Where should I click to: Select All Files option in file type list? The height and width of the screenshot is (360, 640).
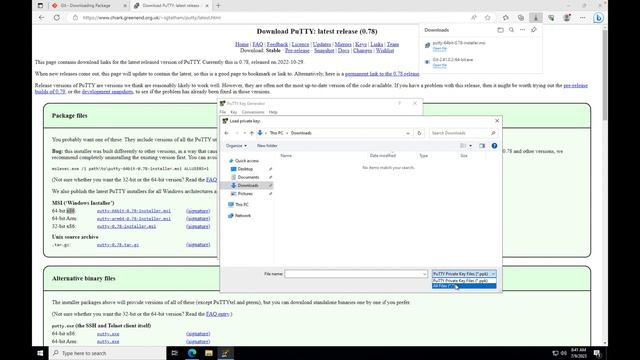[464, 286]
